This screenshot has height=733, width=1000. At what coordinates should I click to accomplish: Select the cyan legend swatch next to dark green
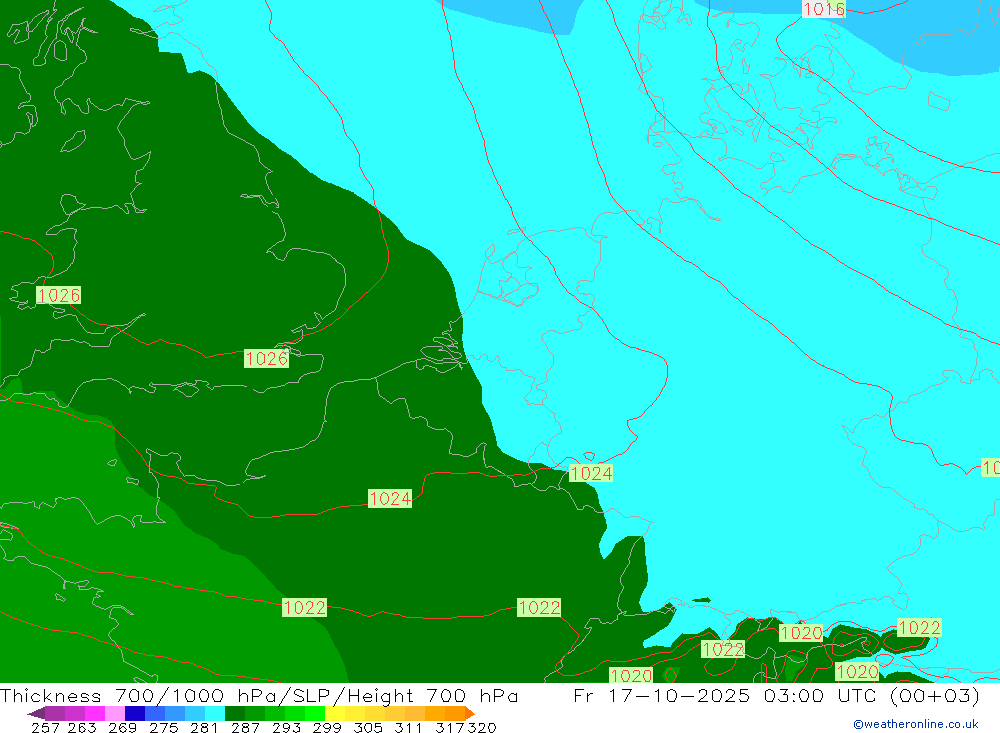pos(215,713)
